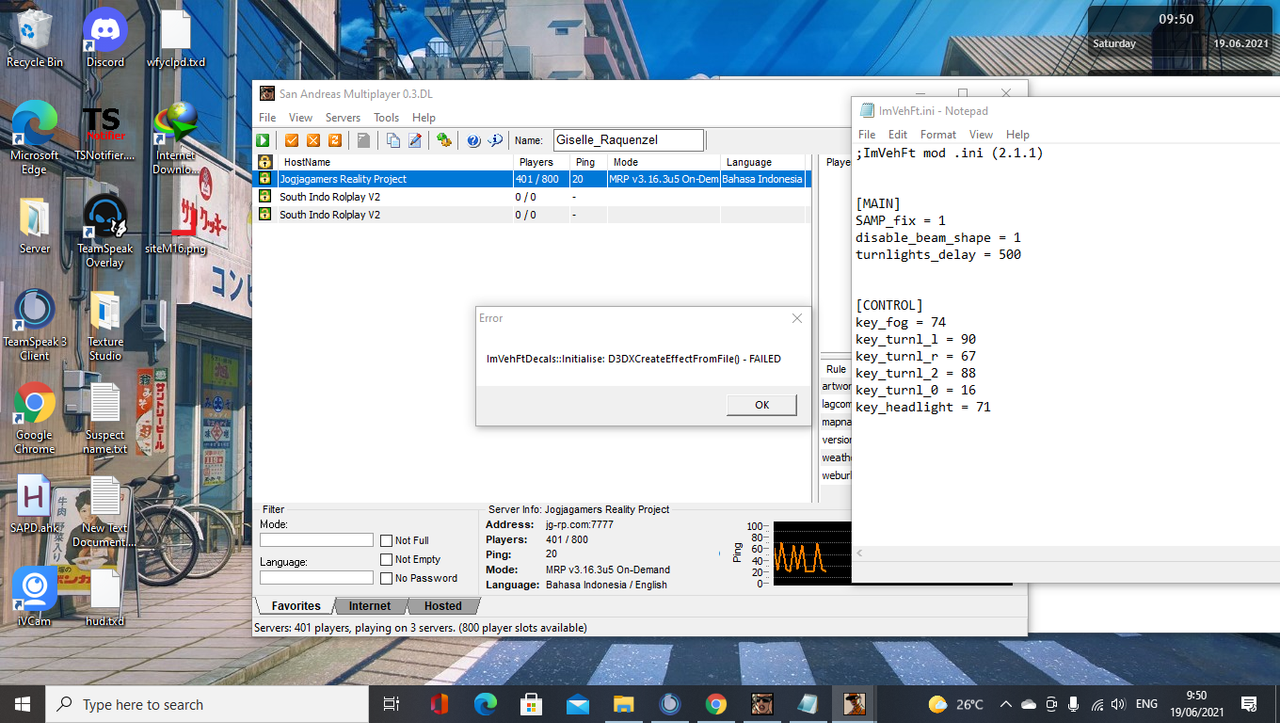
Task: Select the Suspect name.txt desktop file
Action: click(x=105, y=418)
